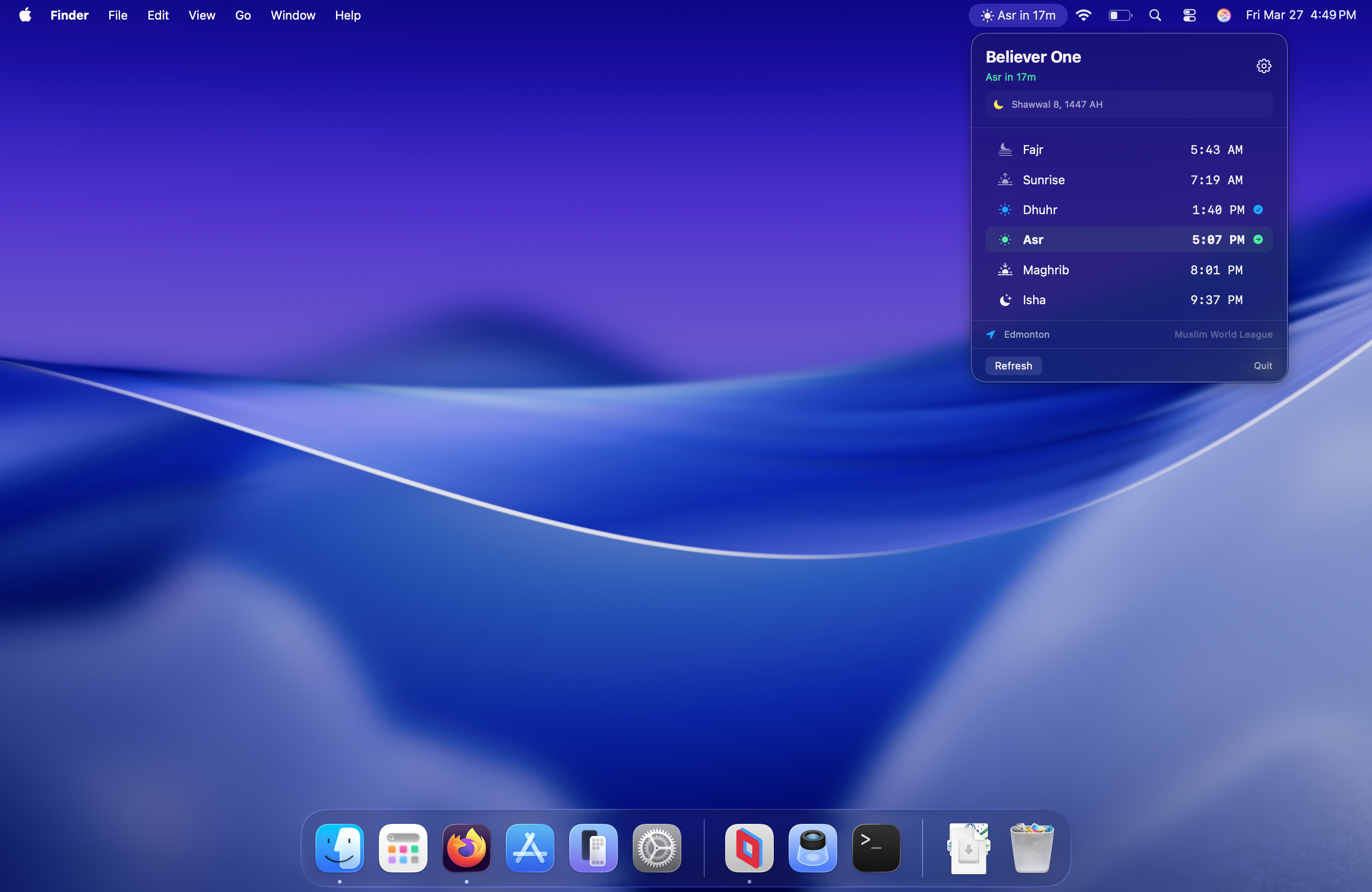The image size is (1372, 892).
Task: Select the highlighted Asr row
Action: (1128, 240)
